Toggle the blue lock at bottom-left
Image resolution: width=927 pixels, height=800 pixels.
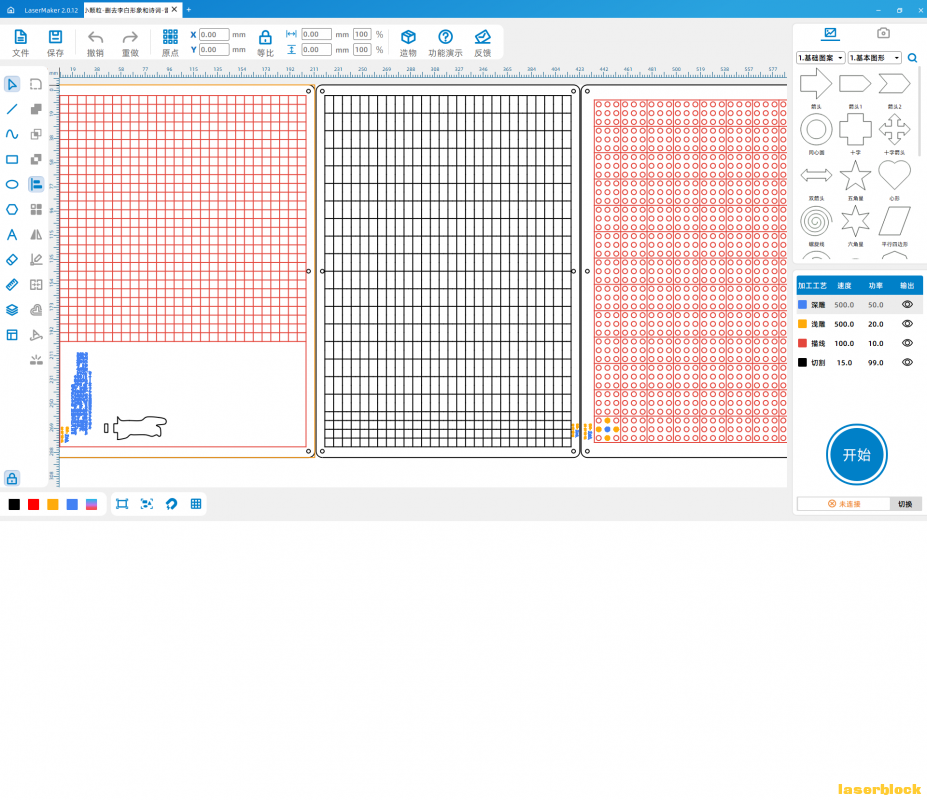point(12,478)
